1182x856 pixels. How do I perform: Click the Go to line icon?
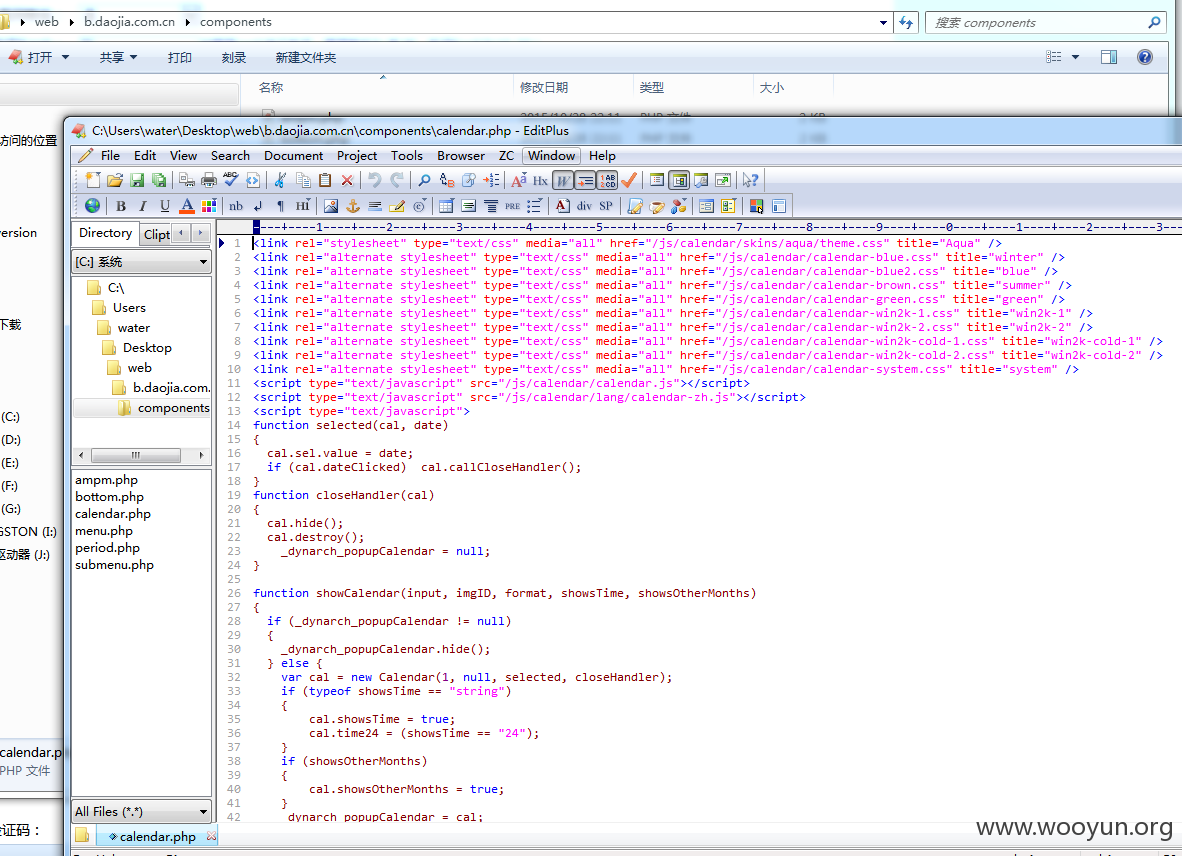(491, 180)
